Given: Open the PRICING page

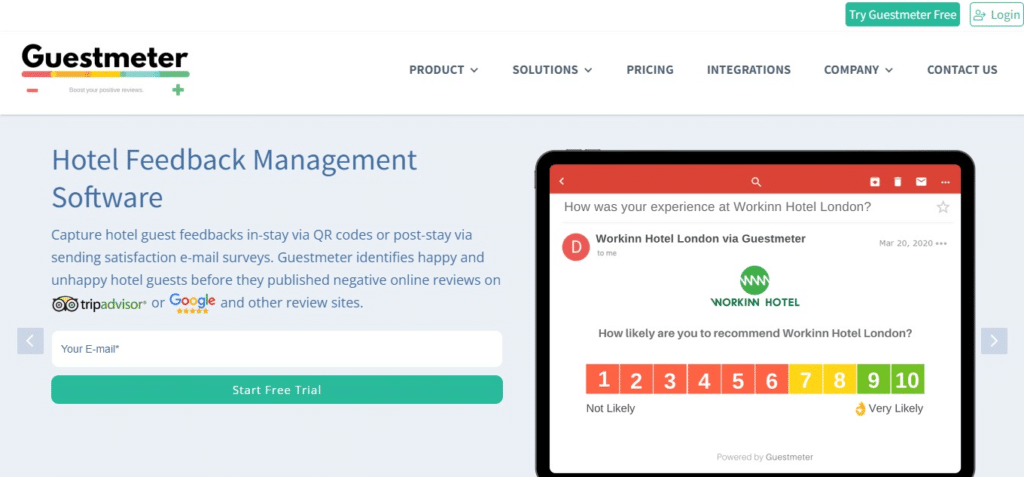Looking at the screenshot, I should (x=650, y=70).
